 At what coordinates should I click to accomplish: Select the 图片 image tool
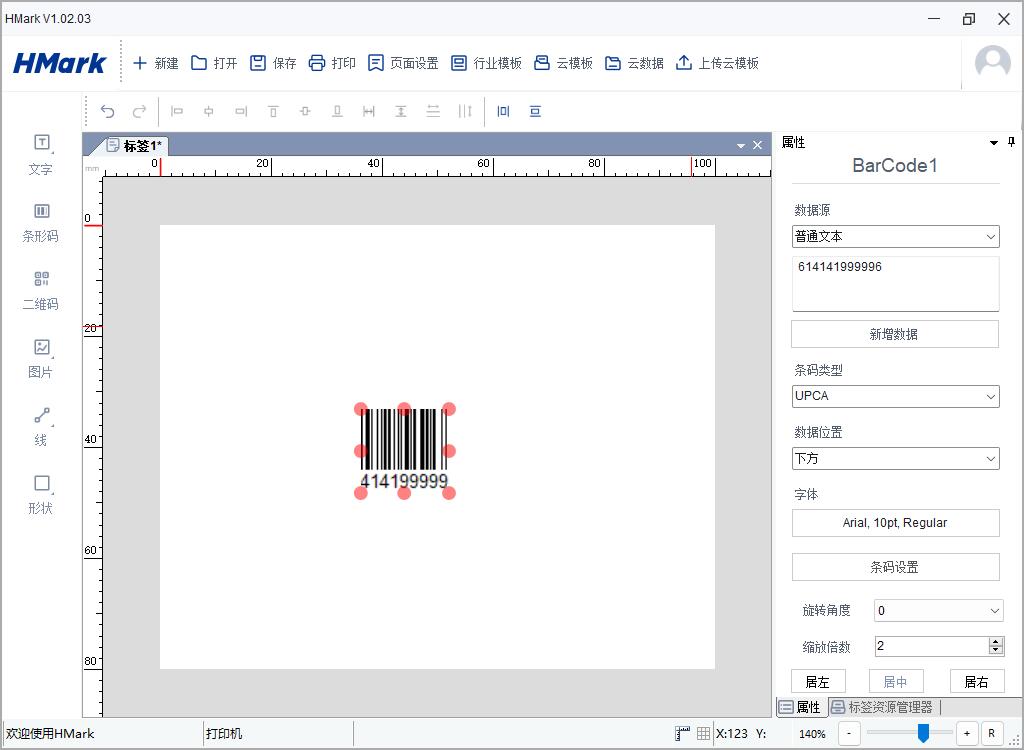click(40, 359)
